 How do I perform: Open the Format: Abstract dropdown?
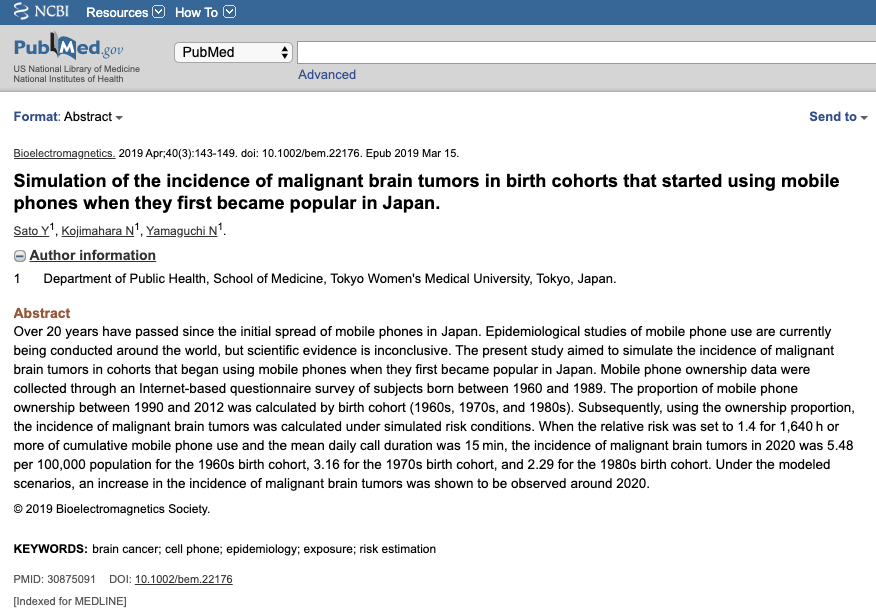68,117
